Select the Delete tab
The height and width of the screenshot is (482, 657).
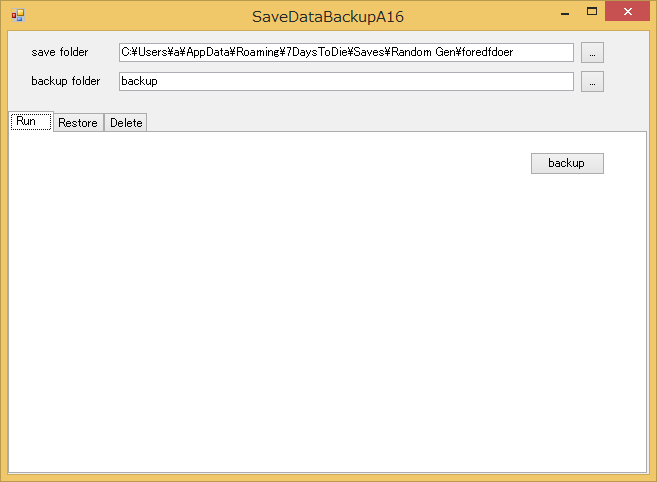pyautogui.click(x=126, y=123)
